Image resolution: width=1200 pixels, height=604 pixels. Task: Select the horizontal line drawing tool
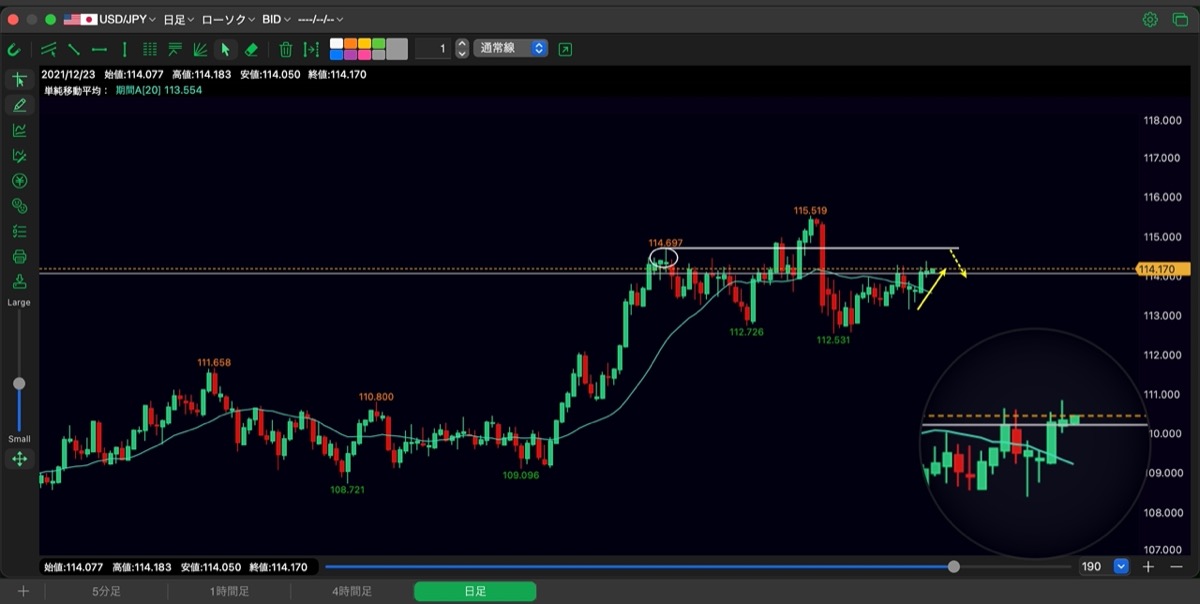[99, 49]
